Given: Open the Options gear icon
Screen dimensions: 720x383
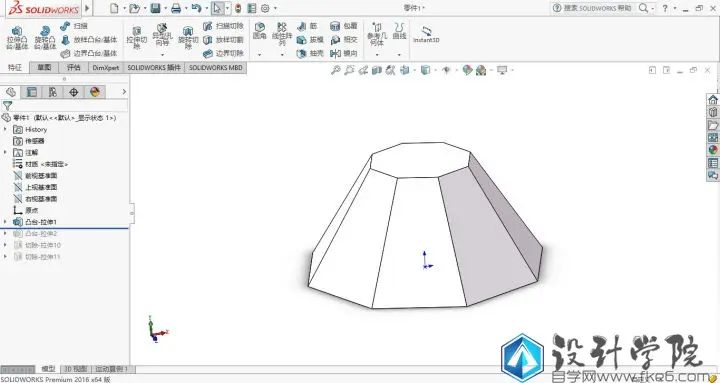Looking at the screenshot, I should pyautogui.click(x=265, y=8).
